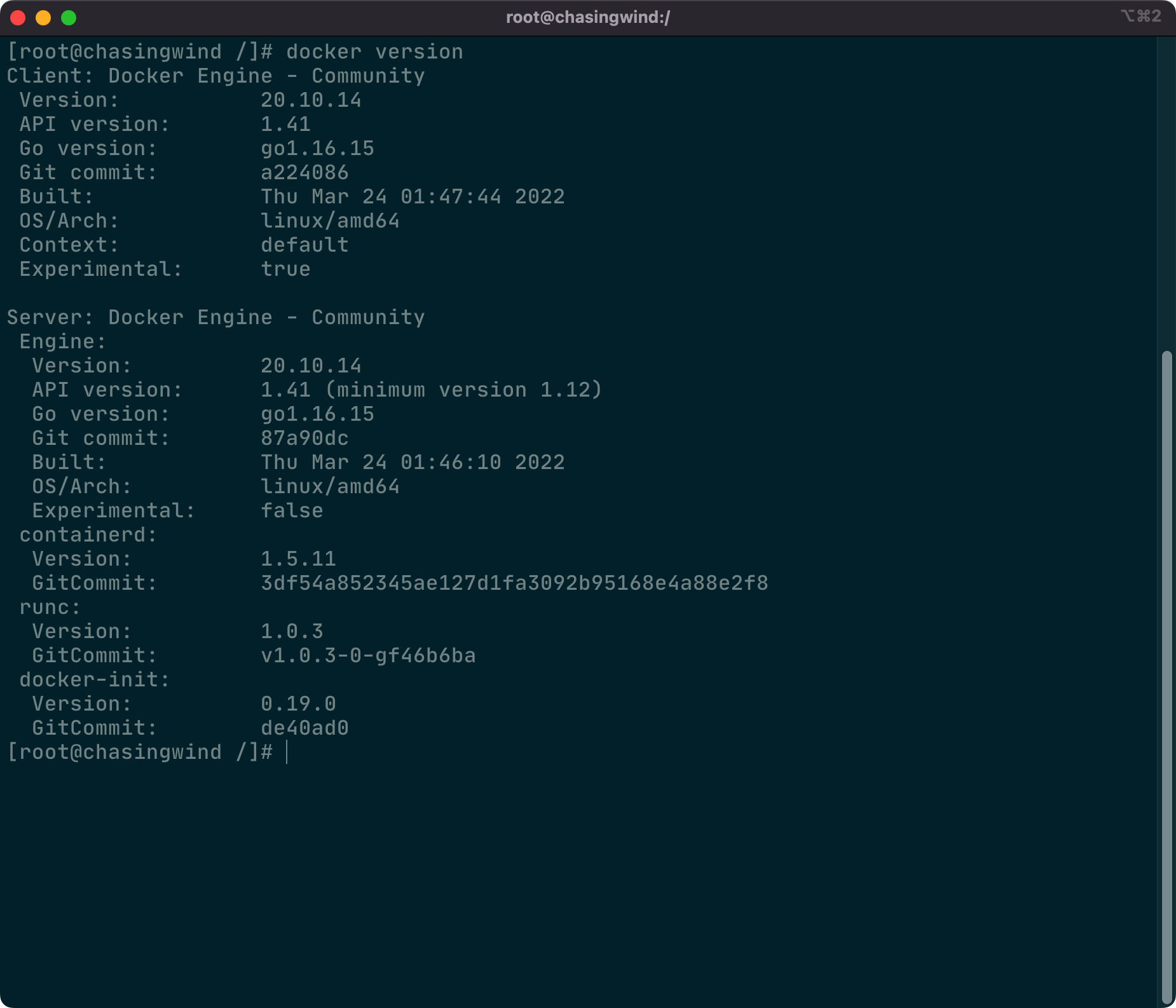Image resolution: width=1176 pixels, height=1008 pixels.
Task: Click the Server Engine Go version "go1.16.15"
Action: point(317,414)
